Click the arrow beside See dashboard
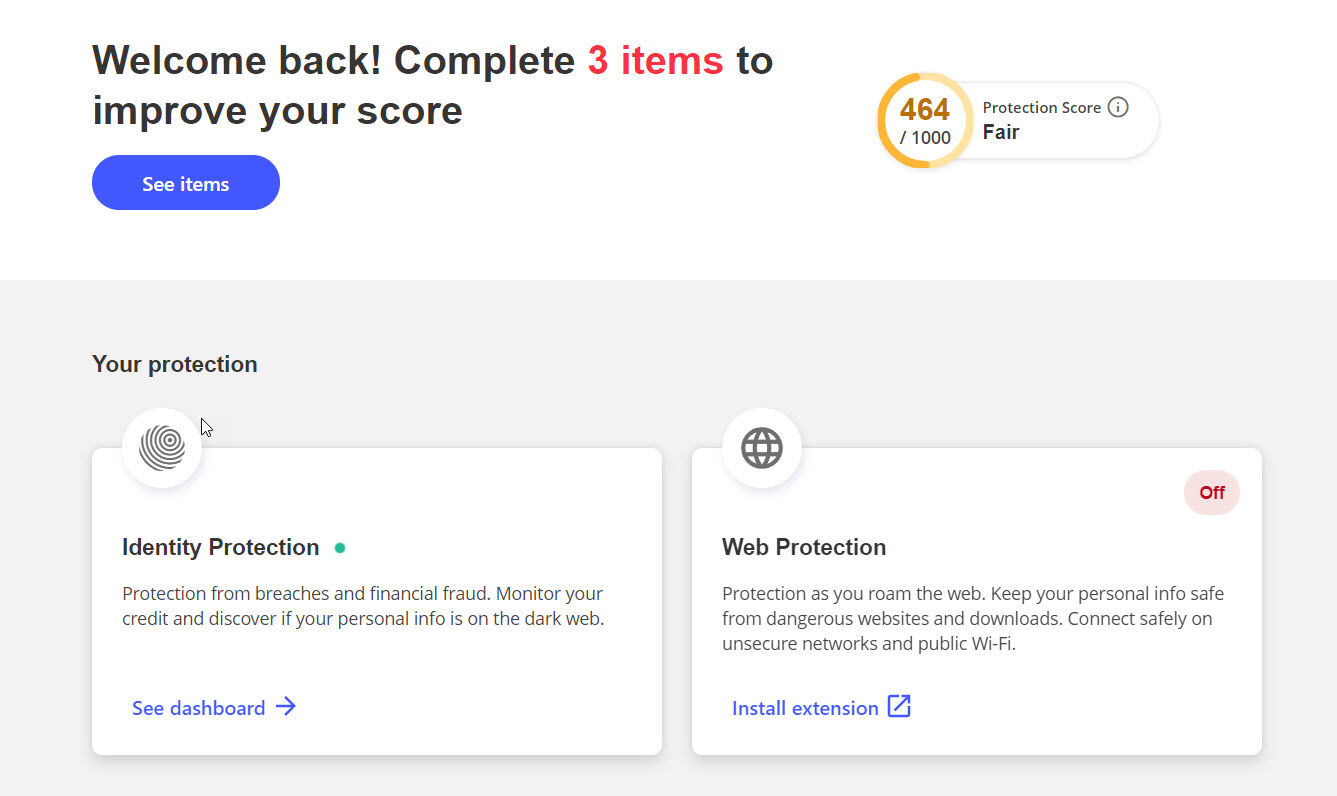 pyautogui.click(x=286, y=707)
